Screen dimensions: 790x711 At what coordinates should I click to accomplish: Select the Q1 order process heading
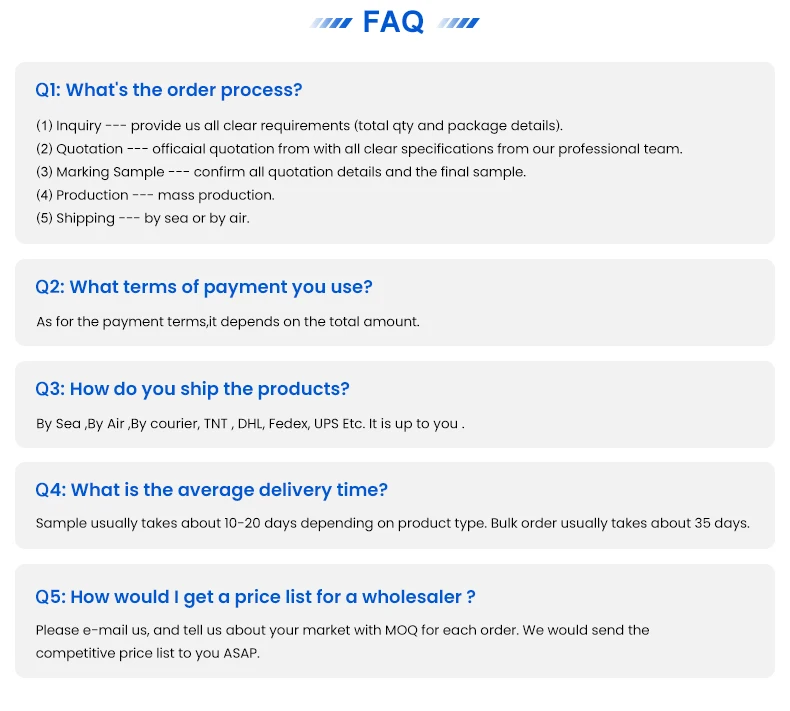[169, 90]
